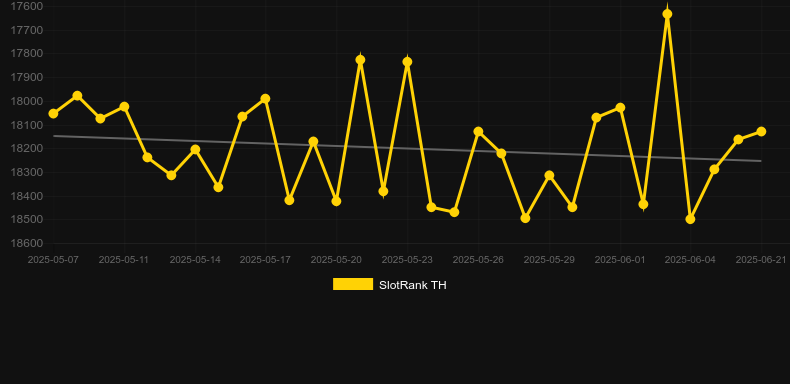The image size is (790, 384).
Task: Click the 2025-05-20 x-axis date label
Action: pos(336,260)
